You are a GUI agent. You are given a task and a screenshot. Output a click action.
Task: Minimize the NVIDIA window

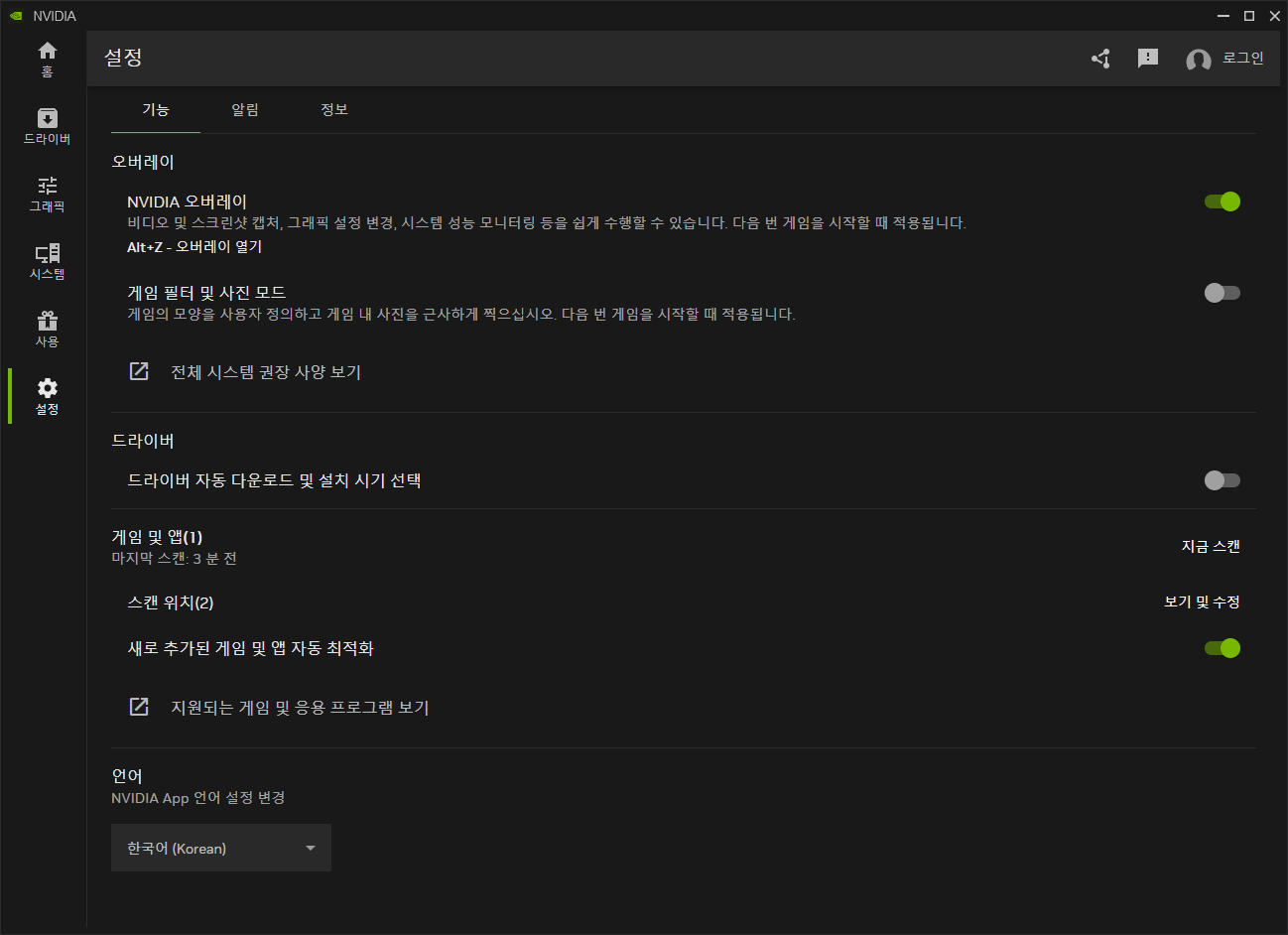pos(1224,16)
